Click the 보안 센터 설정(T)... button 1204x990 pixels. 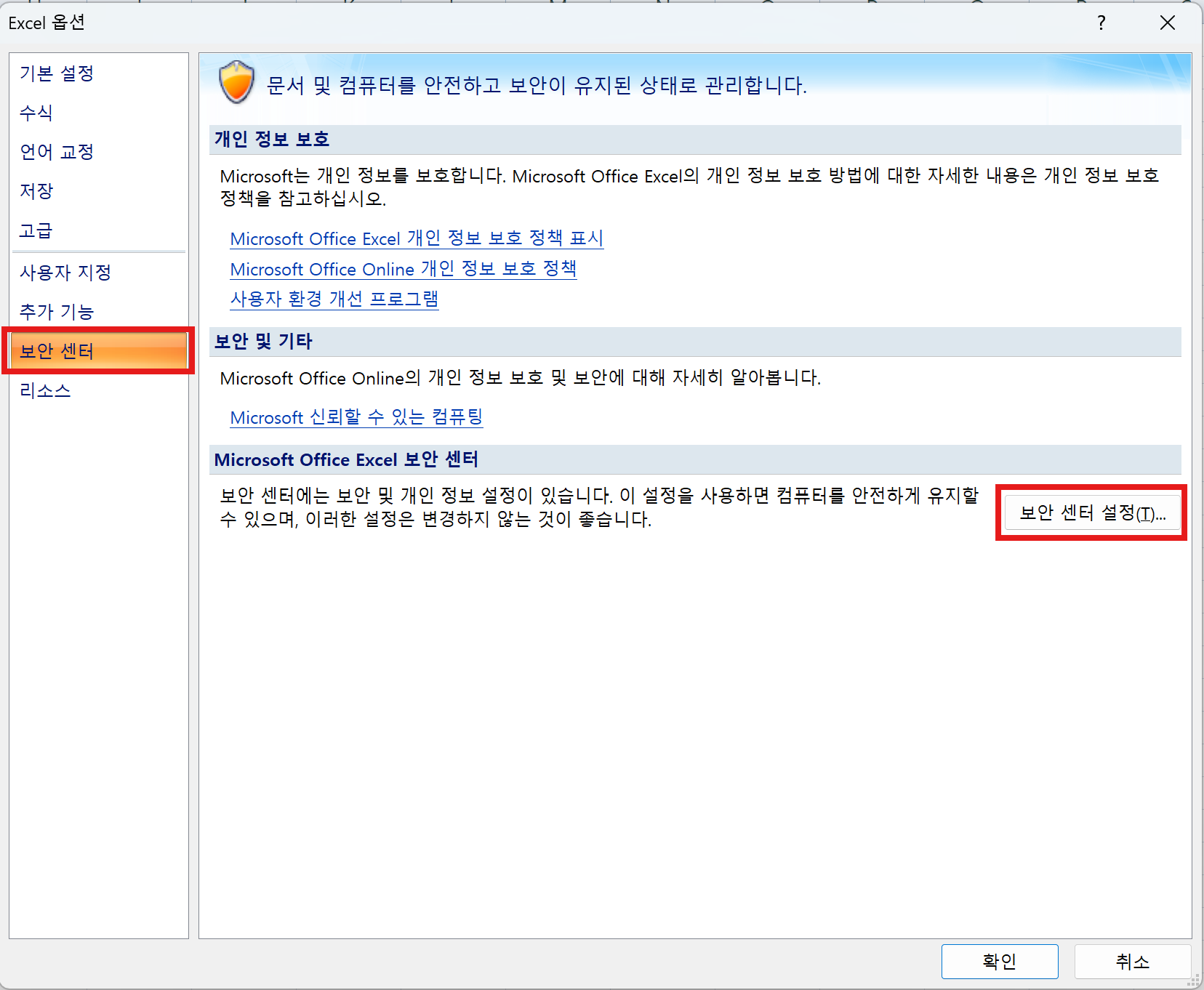(x=1092, y=513)
